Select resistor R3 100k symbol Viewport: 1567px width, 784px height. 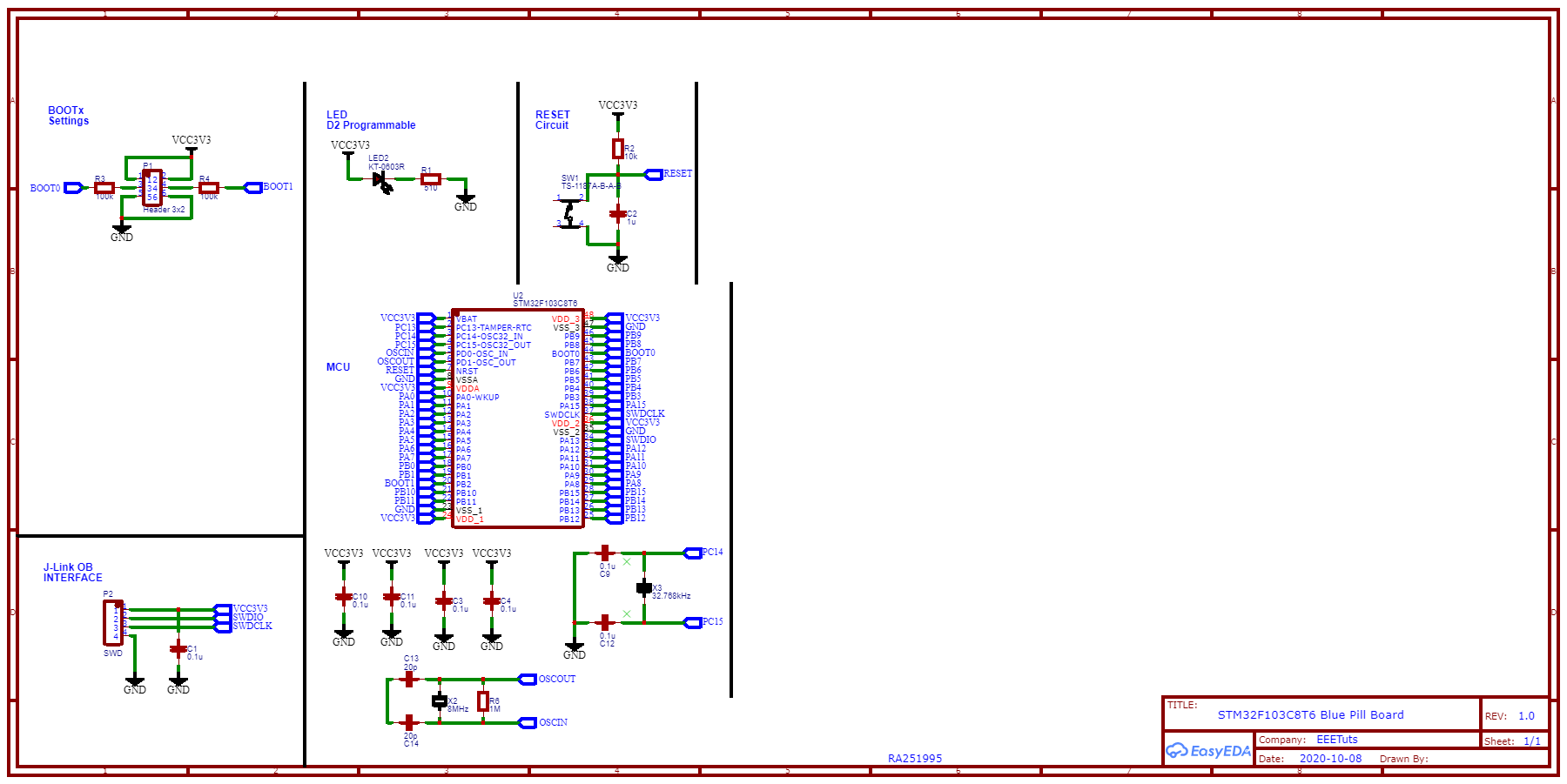104,187
